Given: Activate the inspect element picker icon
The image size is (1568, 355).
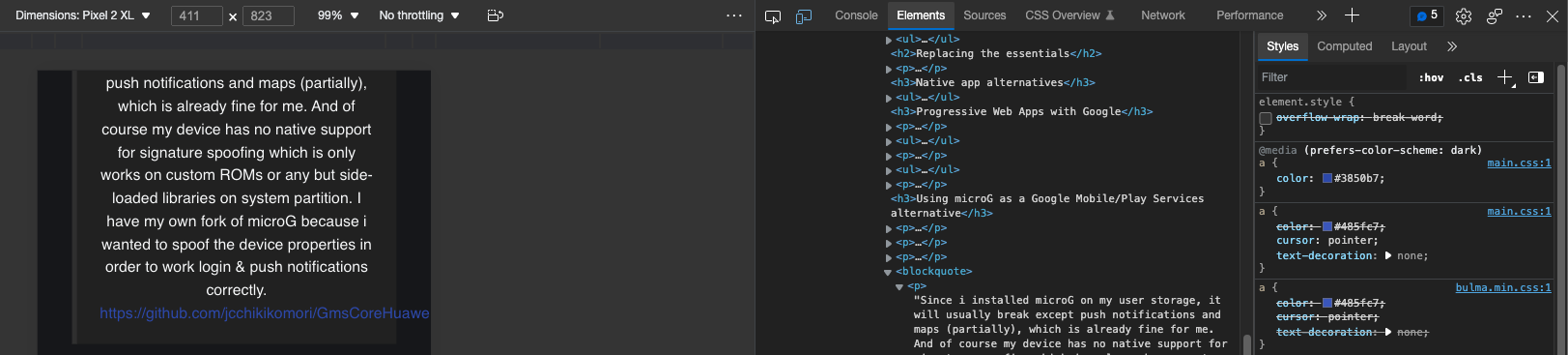Looking at the screenshot, I should 772,15.
